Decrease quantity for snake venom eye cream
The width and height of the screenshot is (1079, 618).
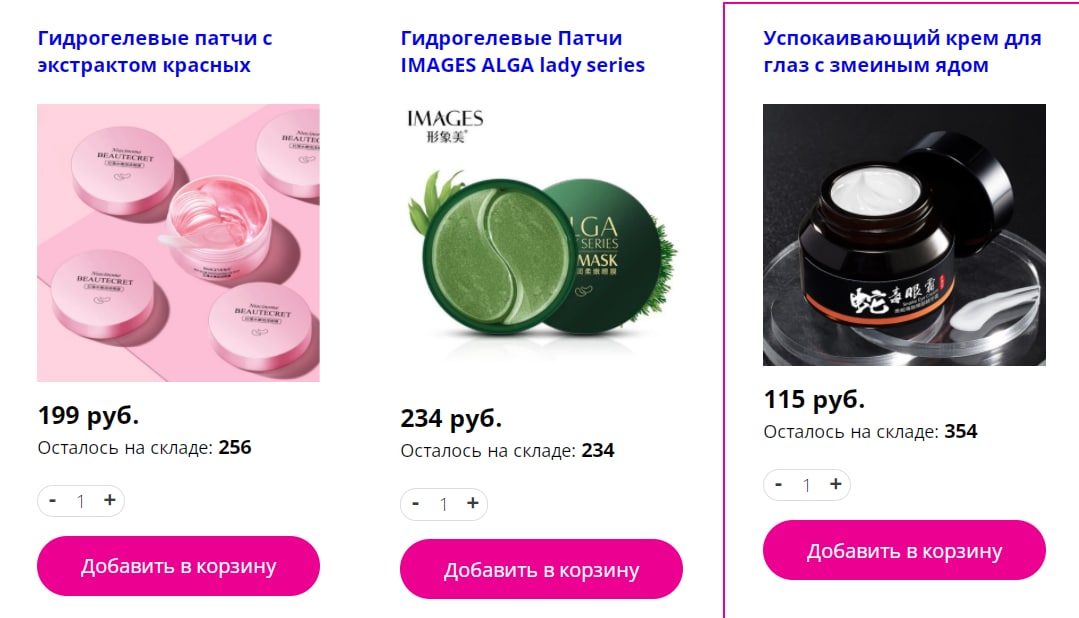(x=778, y=484)
